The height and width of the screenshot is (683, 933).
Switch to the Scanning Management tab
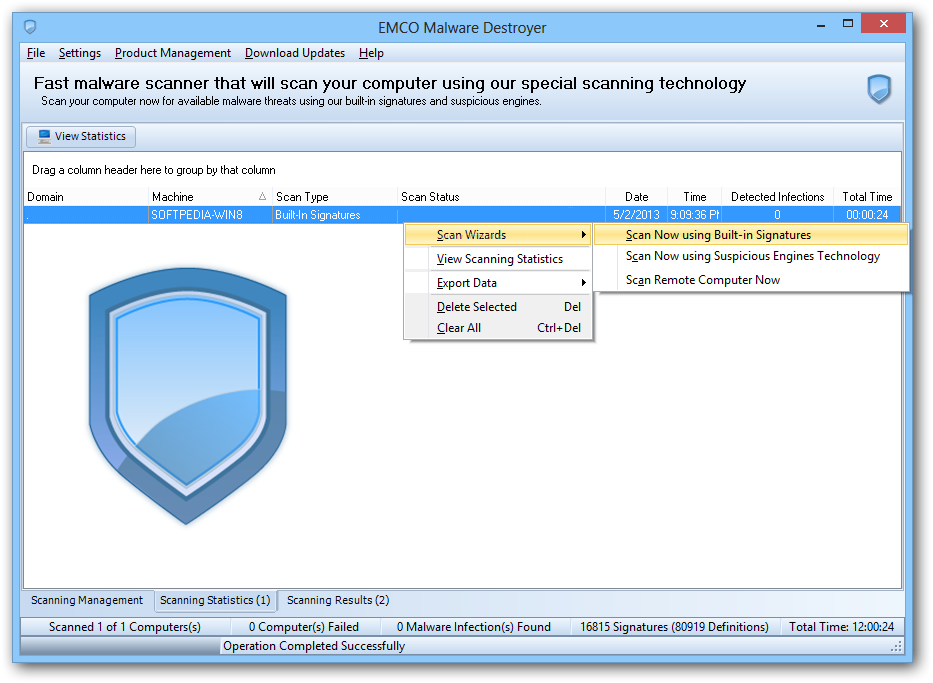(87, 600)
